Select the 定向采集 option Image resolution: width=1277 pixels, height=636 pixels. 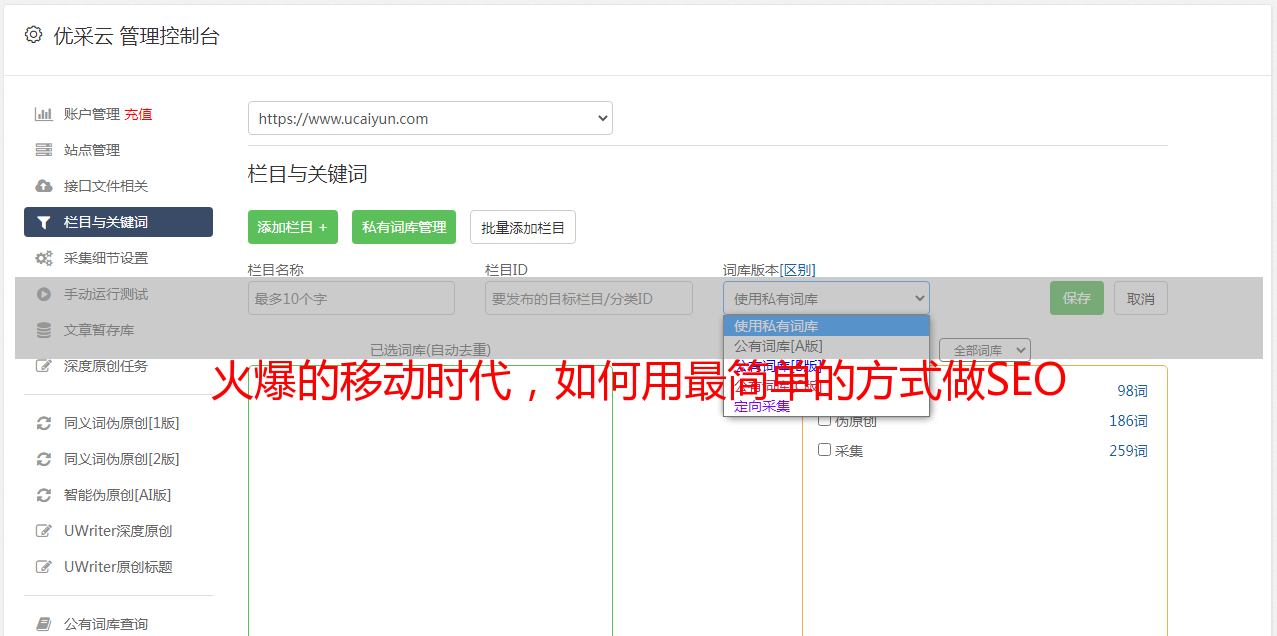click(826, 406)
